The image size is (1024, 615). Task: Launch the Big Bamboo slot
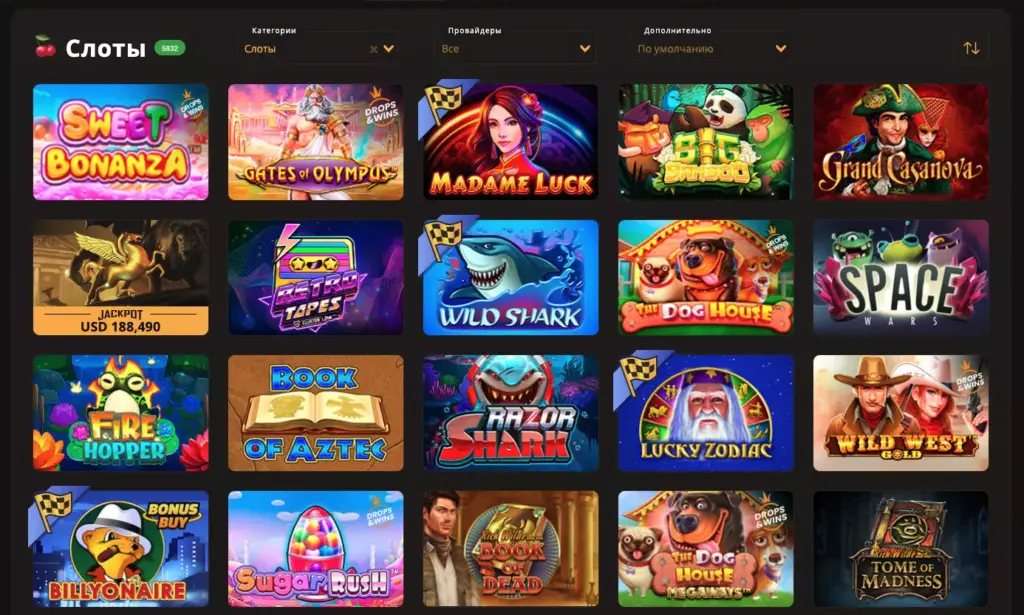click(x=706, y=142)
